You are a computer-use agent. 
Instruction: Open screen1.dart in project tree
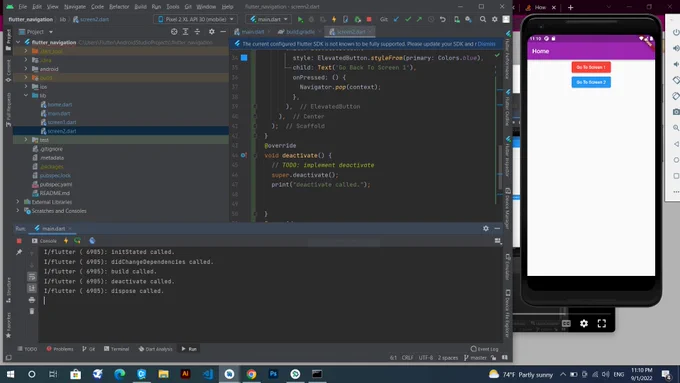tap(62, 122)
